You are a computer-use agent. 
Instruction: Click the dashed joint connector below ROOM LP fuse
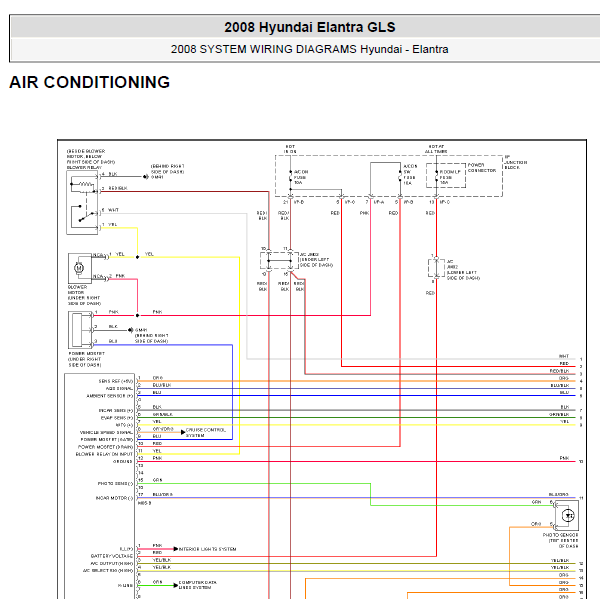pos(436,268)
